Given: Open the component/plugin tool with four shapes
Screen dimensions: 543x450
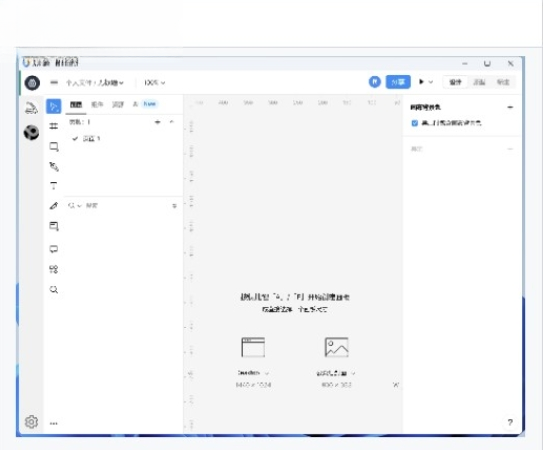Looking at the screenshot, I should (x=54, y=269).
